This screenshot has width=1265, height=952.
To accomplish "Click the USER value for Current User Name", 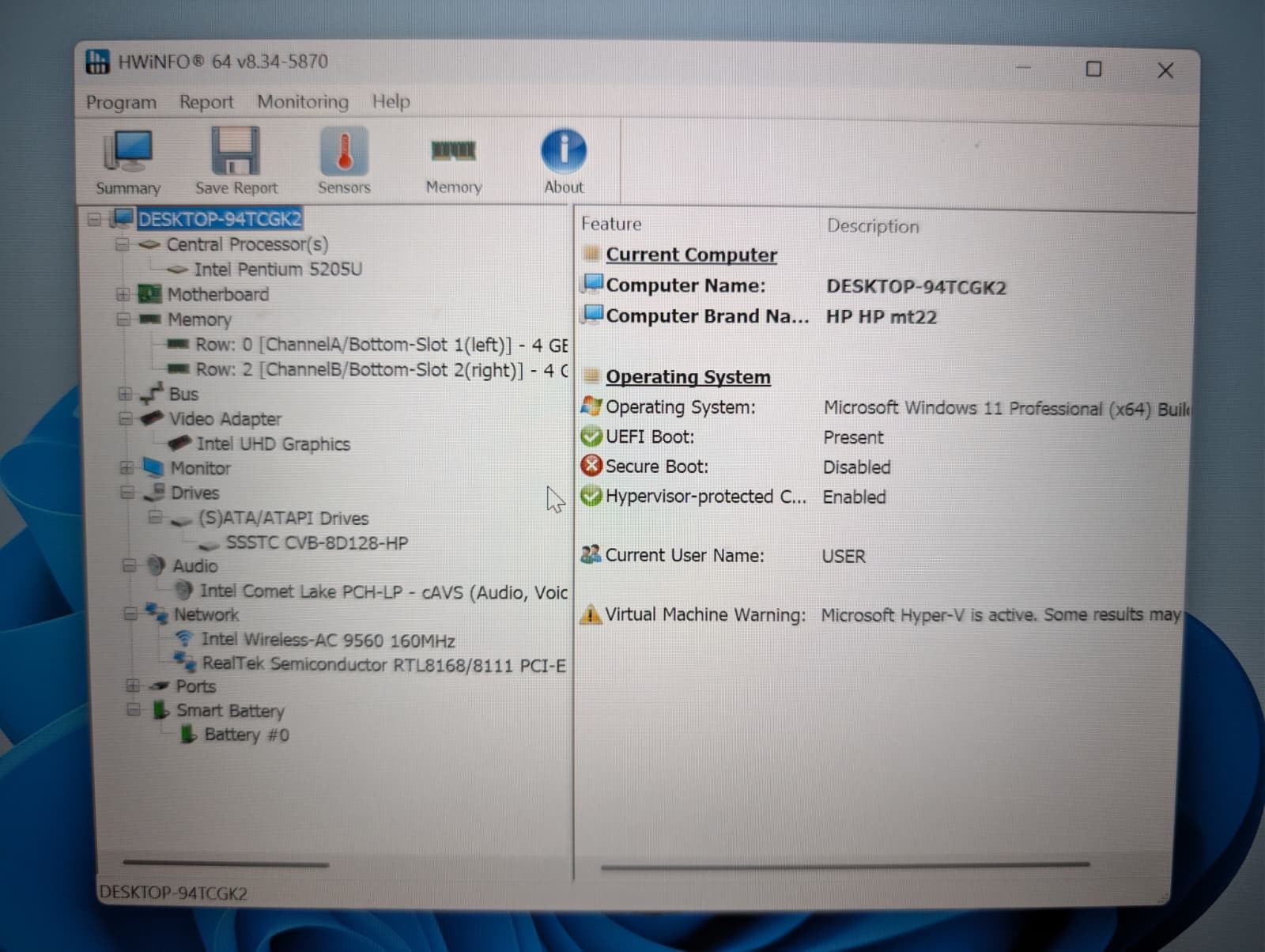I will coord(844,556).
